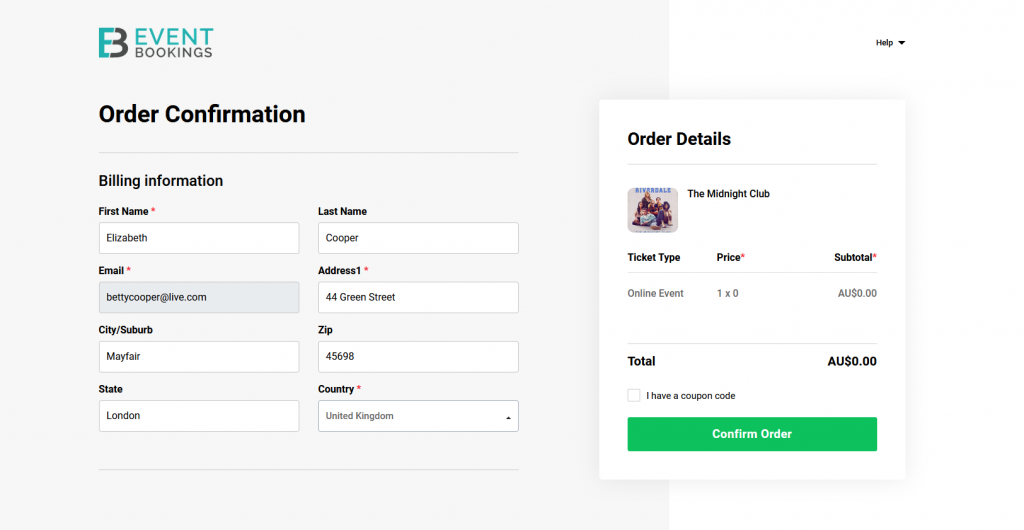Open the Help dropdown menu

pos(890,42)
